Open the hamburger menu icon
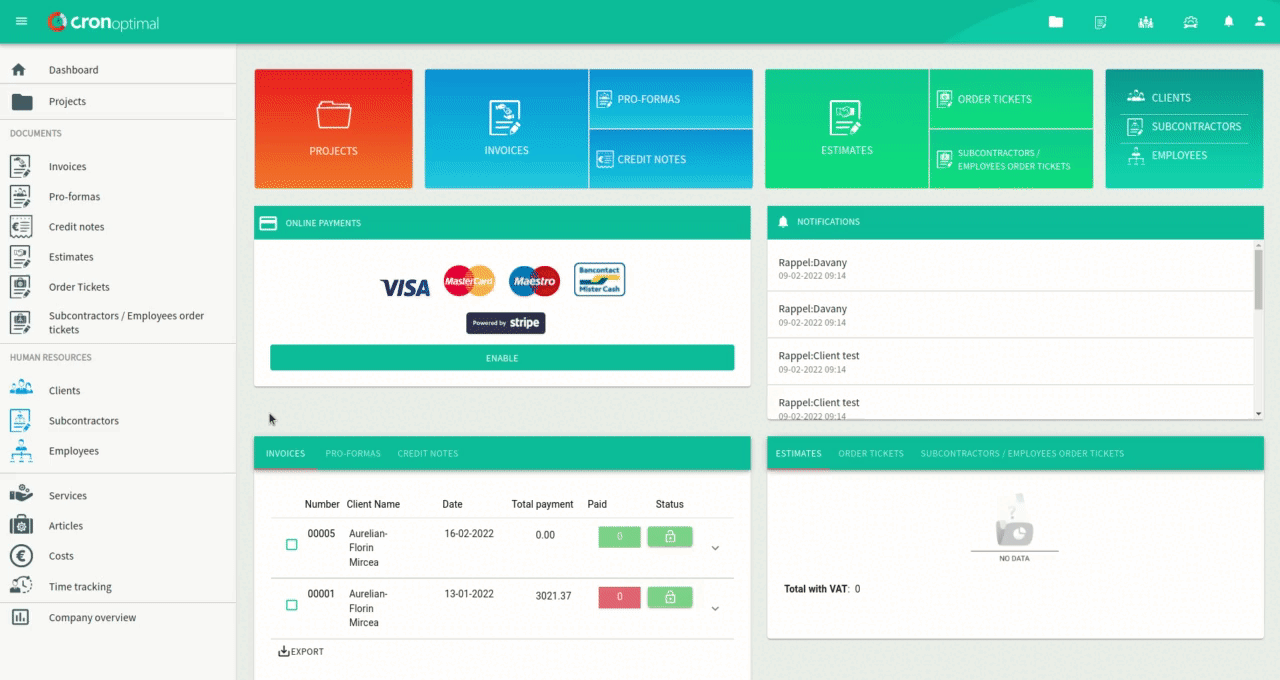Screen dimensions: 1280x680 point(22,22)
